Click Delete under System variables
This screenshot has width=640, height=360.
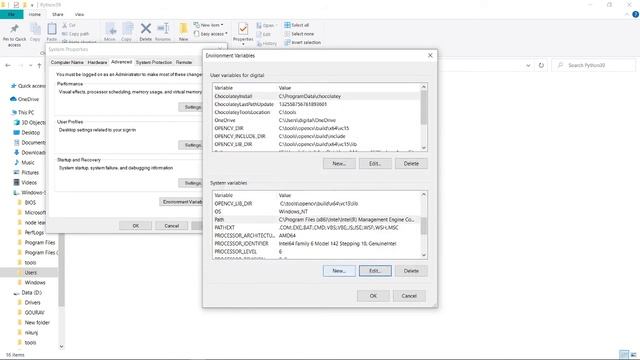click(411, 271)
